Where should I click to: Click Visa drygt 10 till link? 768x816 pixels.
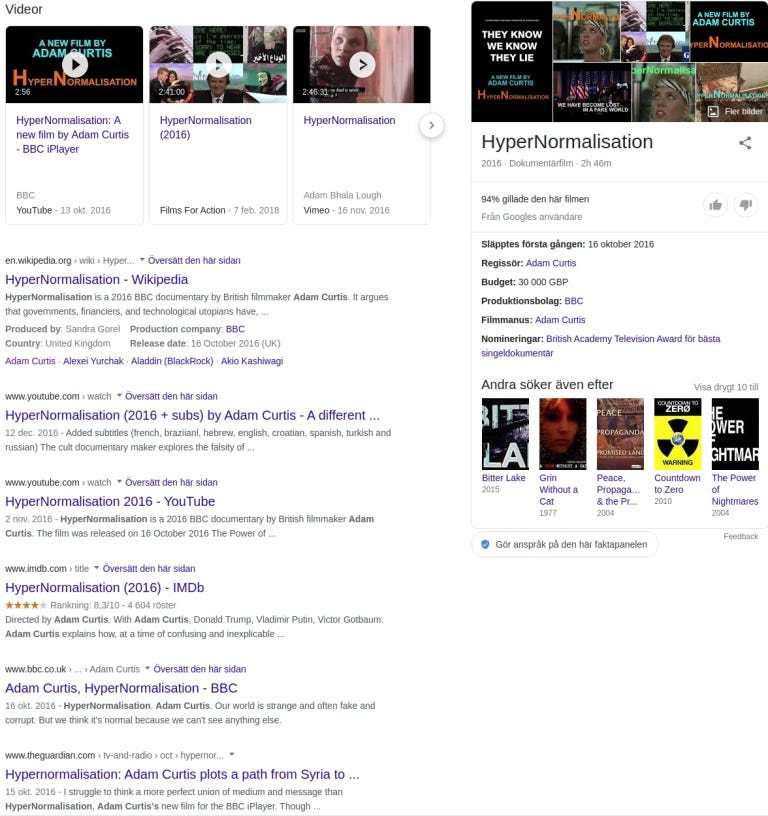[726, 387]
